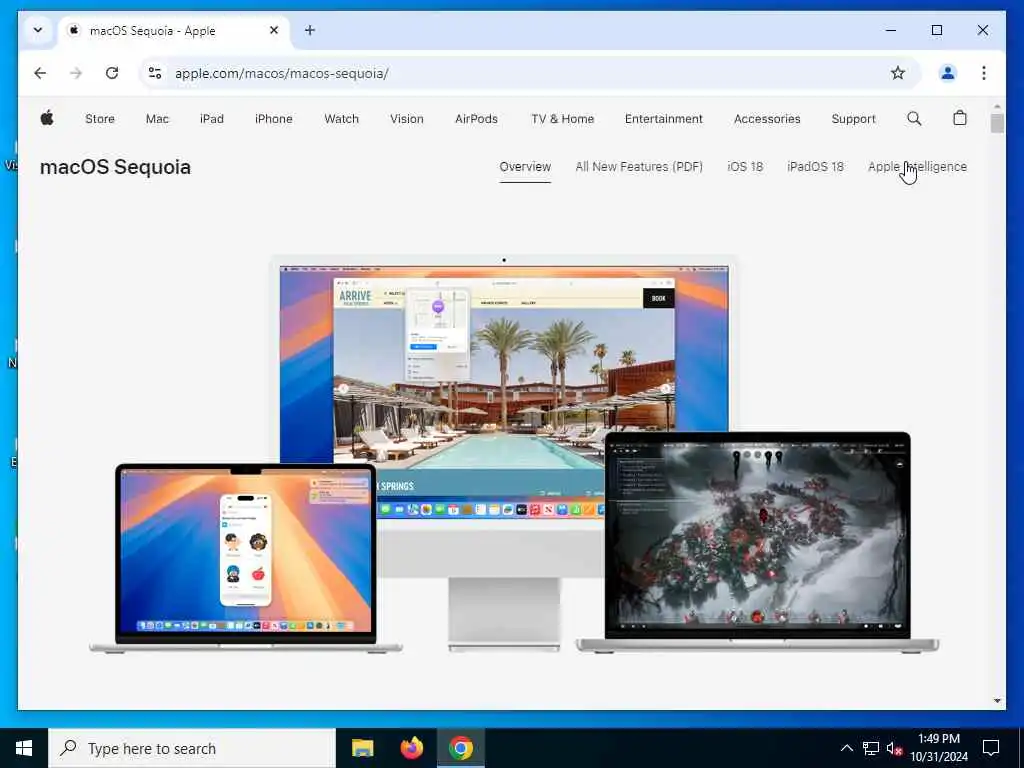Open the Apple site search magnifier
Image resolution: width=1024 pixels, height=768 pixels.
click(914, 118)
